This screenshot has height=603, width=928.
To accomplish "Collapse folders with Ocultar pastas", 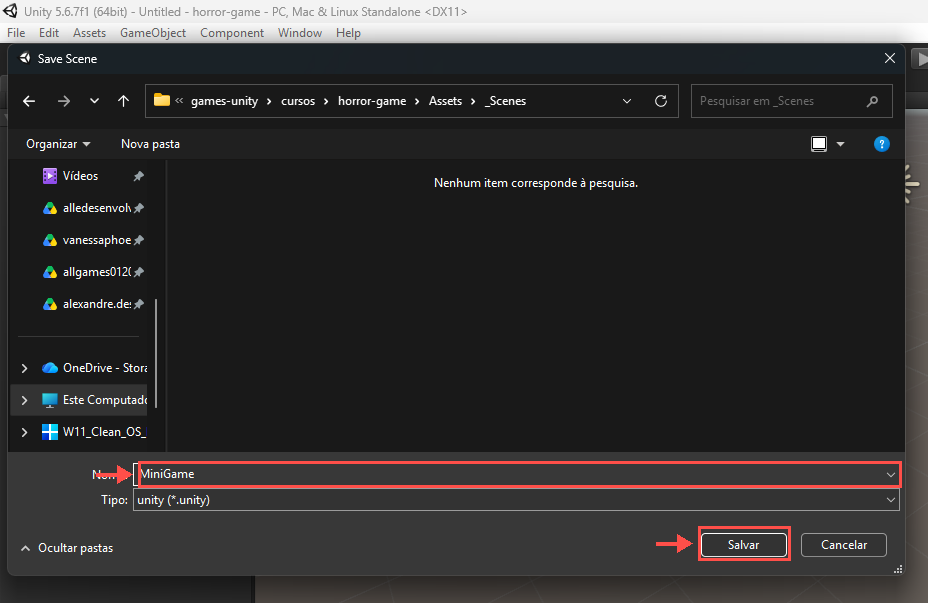I will tap(66, 548).
